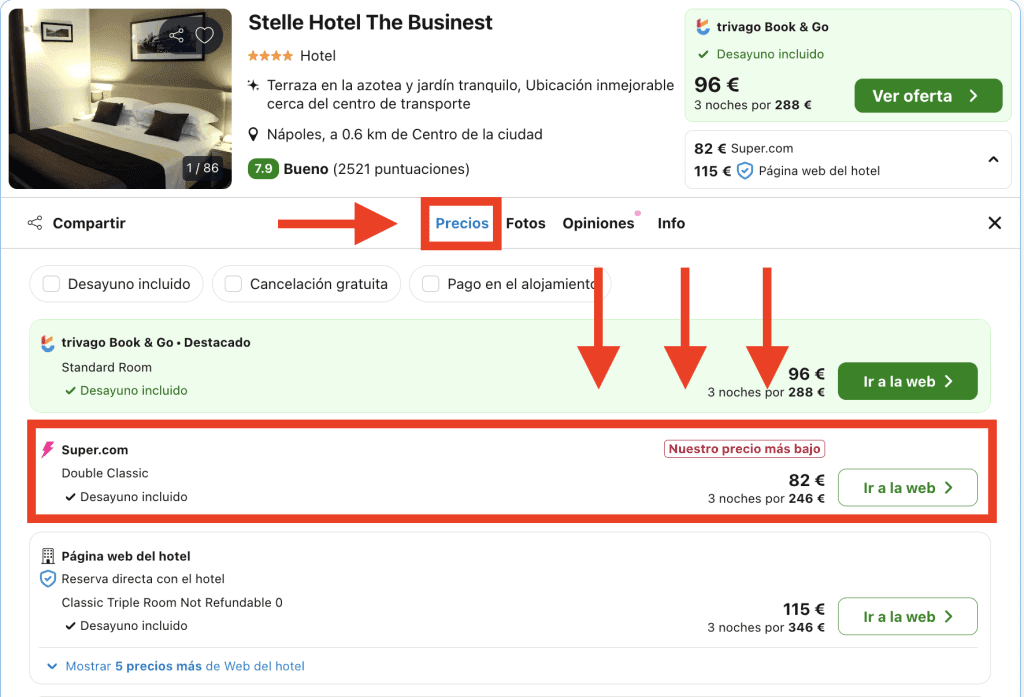Click the Compartir share icon
The height and width of the screenshot is (697, 1024).
coord(35,223)
